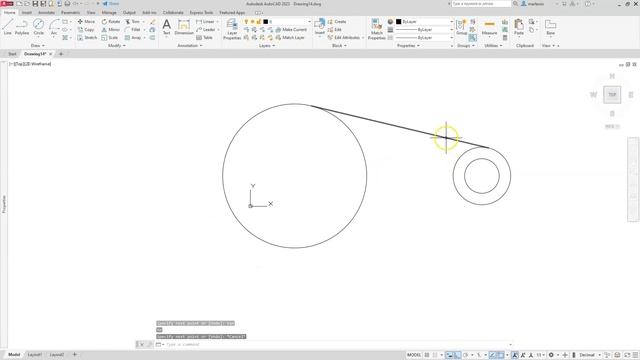Viewport: 640px width, 360px height.
Task: Expand the Annotation panel
Action: (190, 46)
